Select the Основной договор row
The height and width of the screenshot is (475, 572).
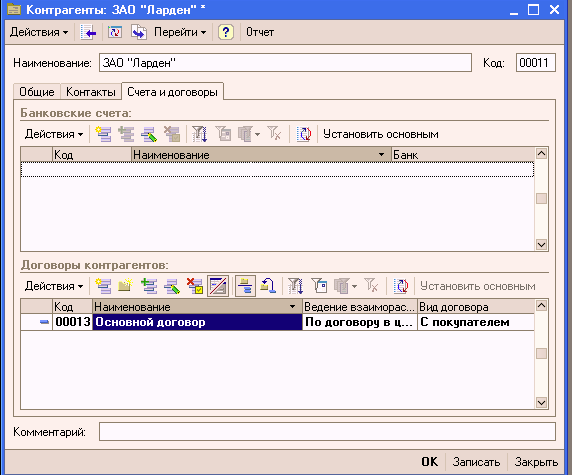tap(277, 322)
